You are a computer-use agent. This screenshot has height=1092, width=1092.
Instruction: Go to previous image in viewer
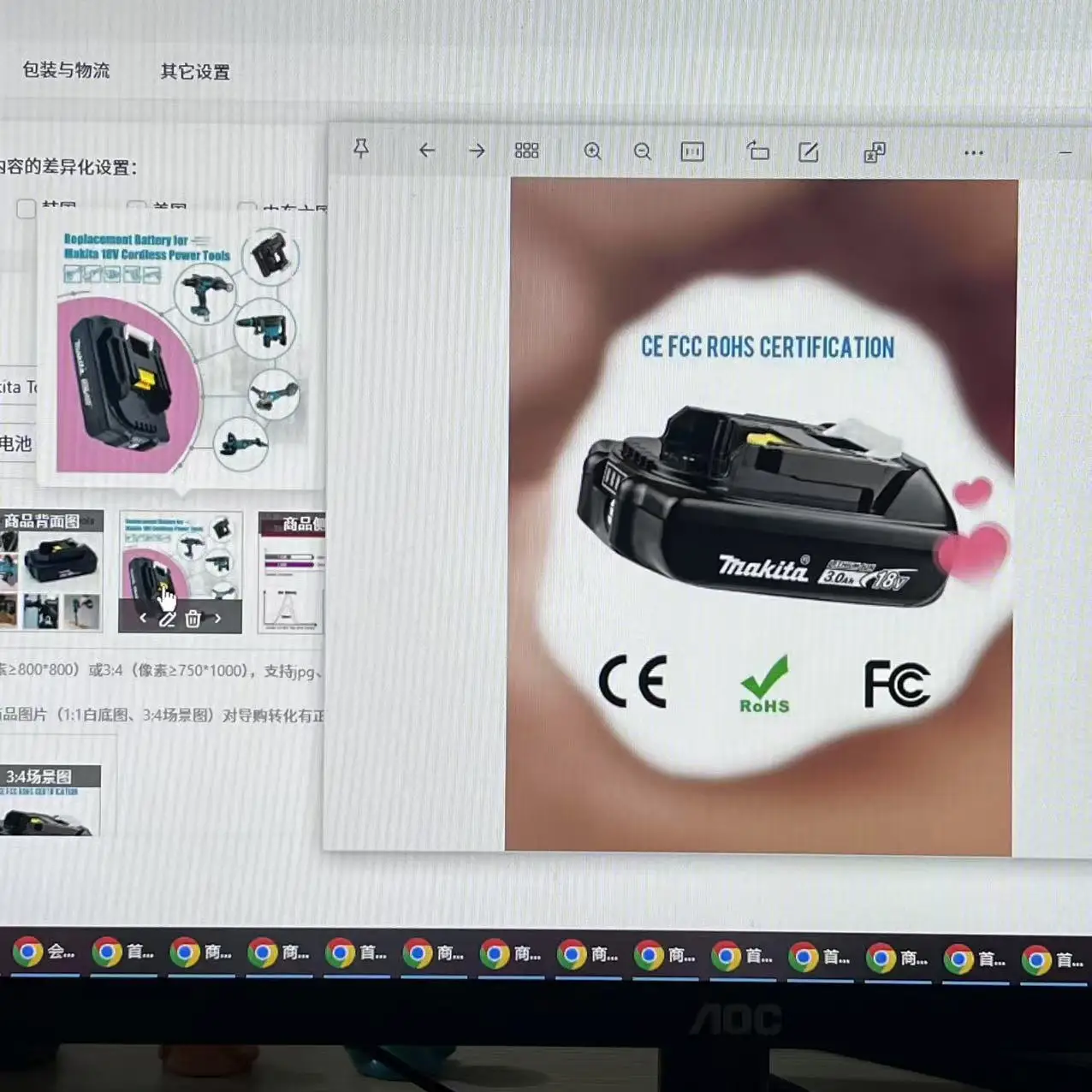pos(426,151)
